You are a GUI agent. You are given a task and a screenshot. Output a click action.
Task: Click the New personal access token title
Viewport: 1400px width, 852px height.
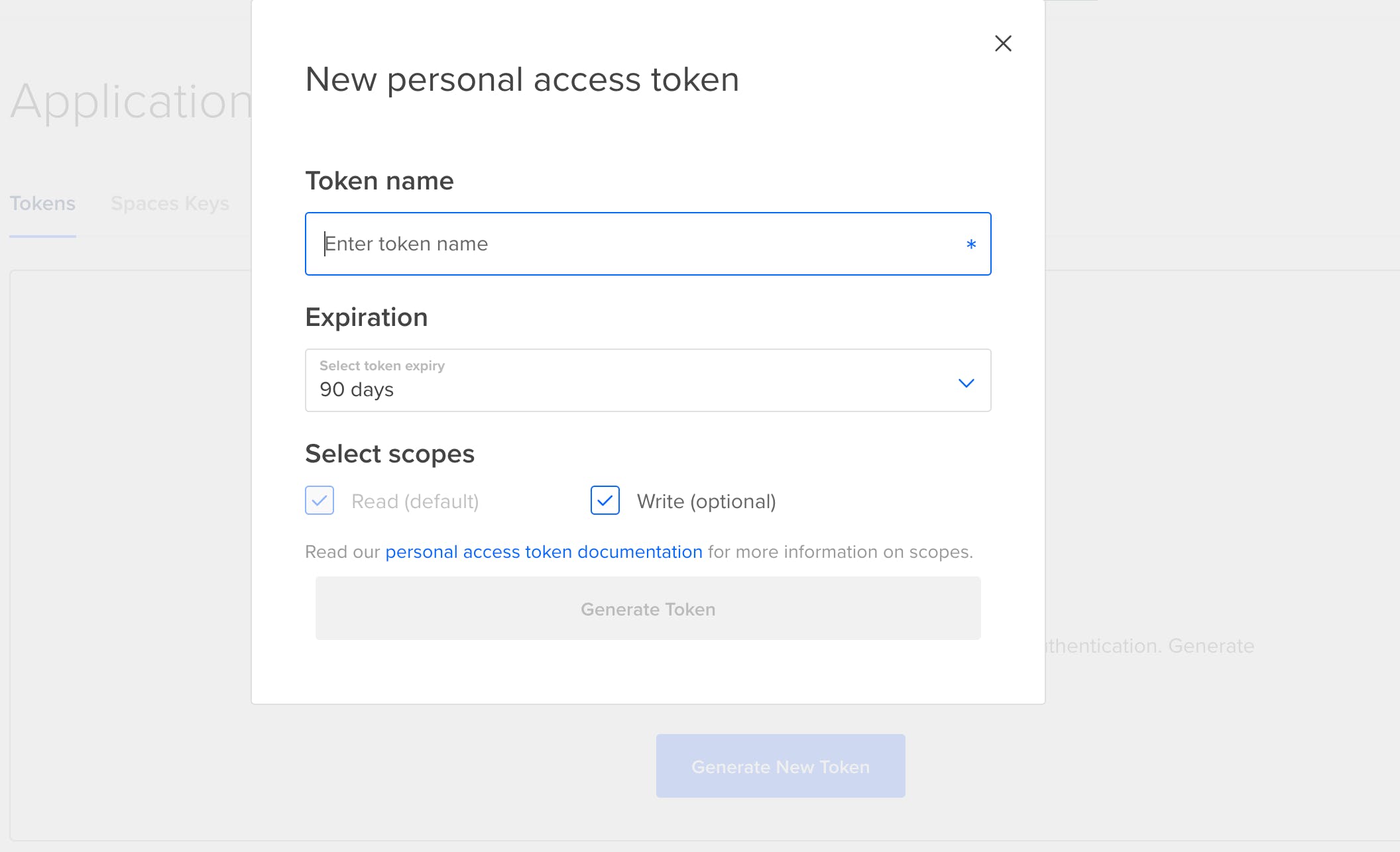tap(522, 80)
